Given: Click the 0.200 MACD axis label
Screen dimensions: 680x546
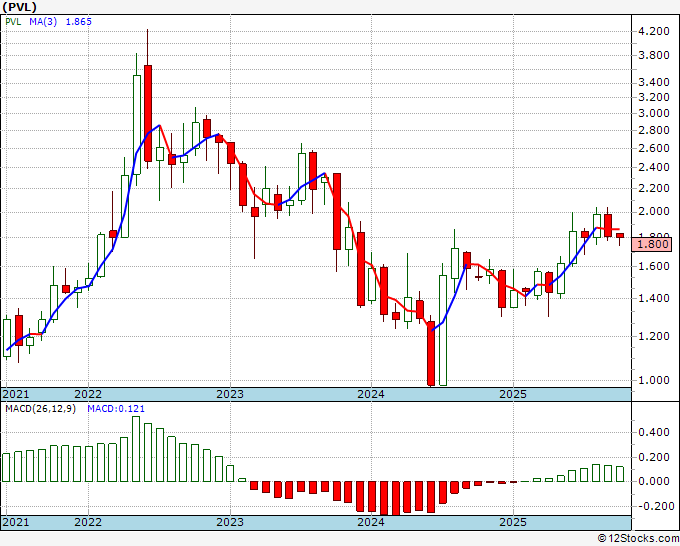Looking at the screenshot, I should [x=654, y=458].
